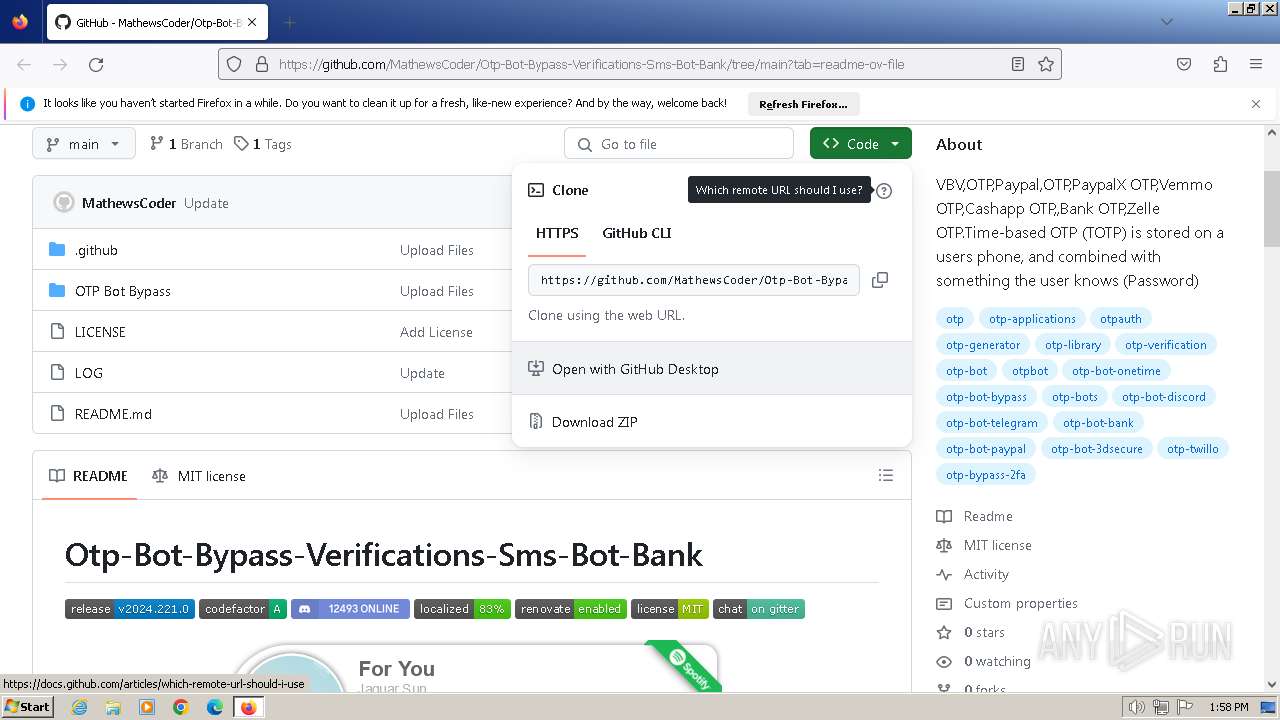1280x720 pixels.
Task: Go back with the browser back arrow
Action: coord(24,64)
